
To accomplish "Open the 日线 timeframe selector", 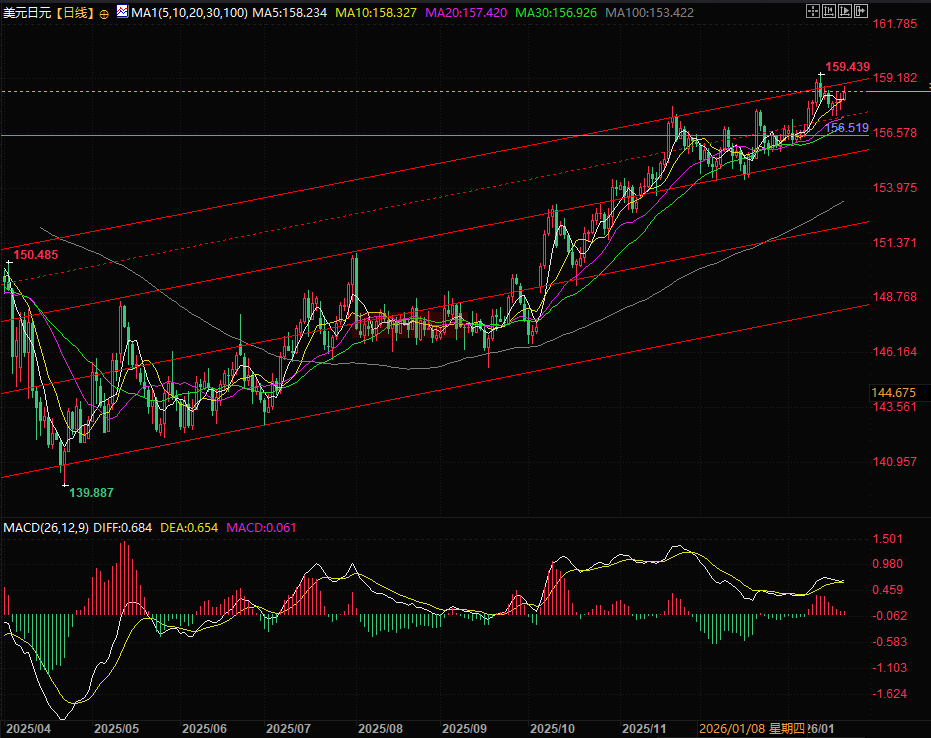I will click(75, 12).
